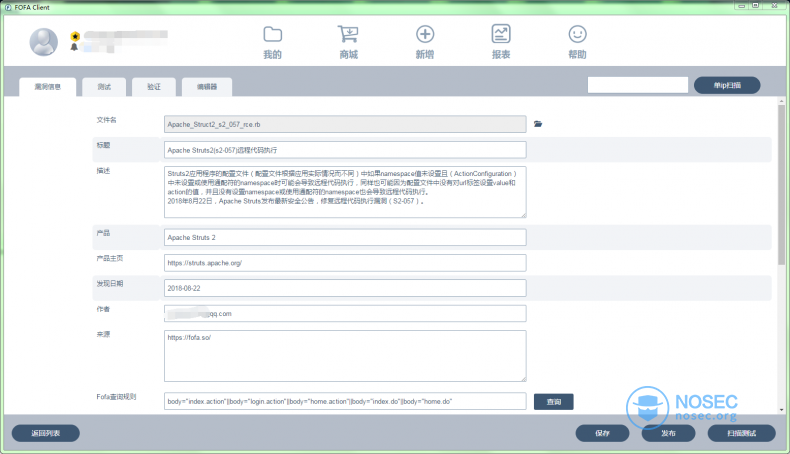The height and width of the screenshot is (454, 790).
Task: Click the 扫描测试 button
Action: (741, 433)
